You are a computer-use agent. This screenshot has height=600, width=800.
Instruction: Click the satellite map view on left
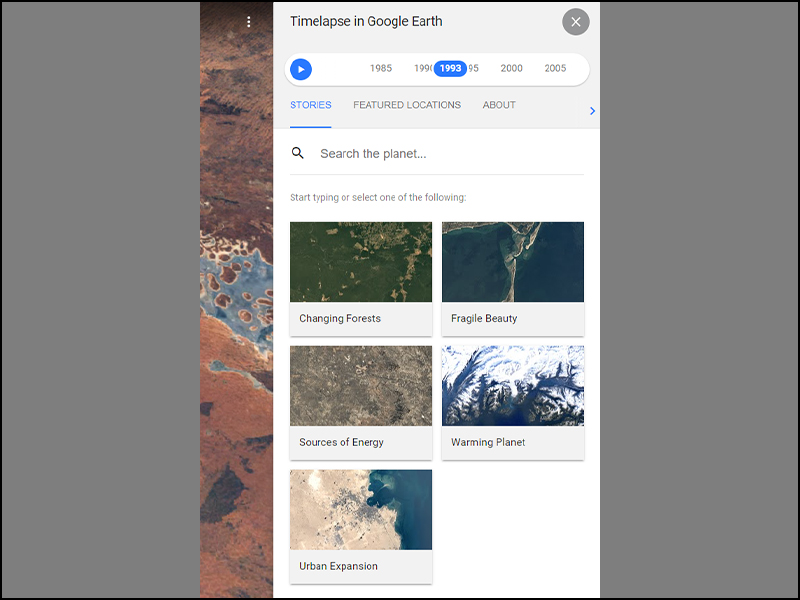236,300
